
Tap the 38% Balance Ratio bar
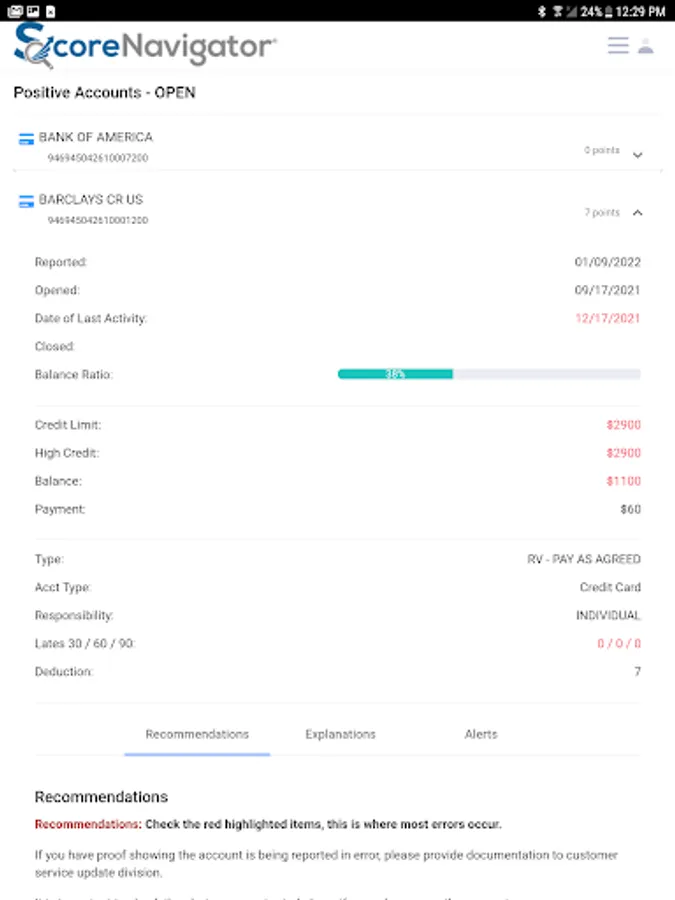pos(489,374)
